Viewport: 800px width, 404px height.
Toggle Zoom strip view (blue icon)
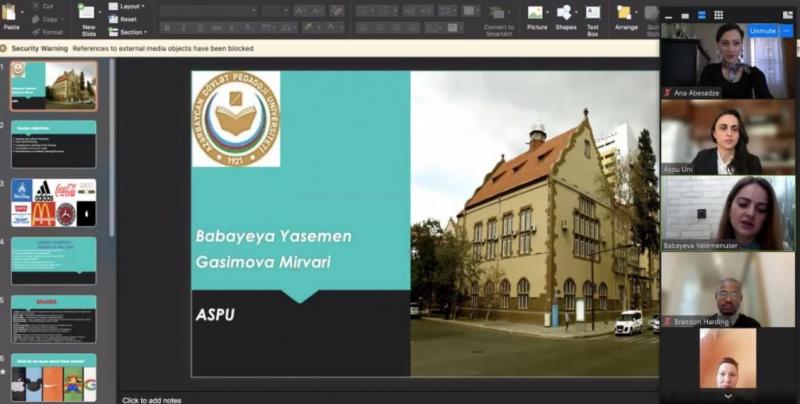(x=702, y=15)
